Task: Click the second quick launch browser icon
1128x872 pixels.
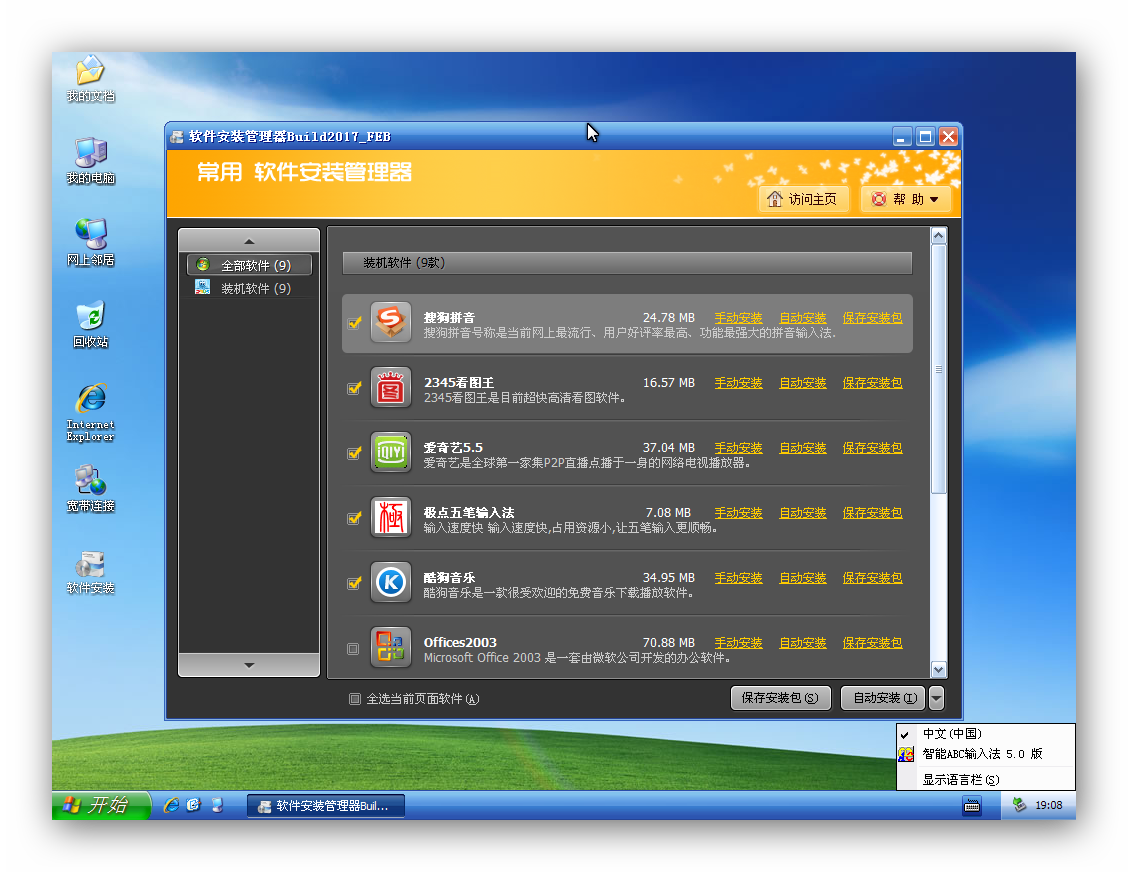Action: 194,805
